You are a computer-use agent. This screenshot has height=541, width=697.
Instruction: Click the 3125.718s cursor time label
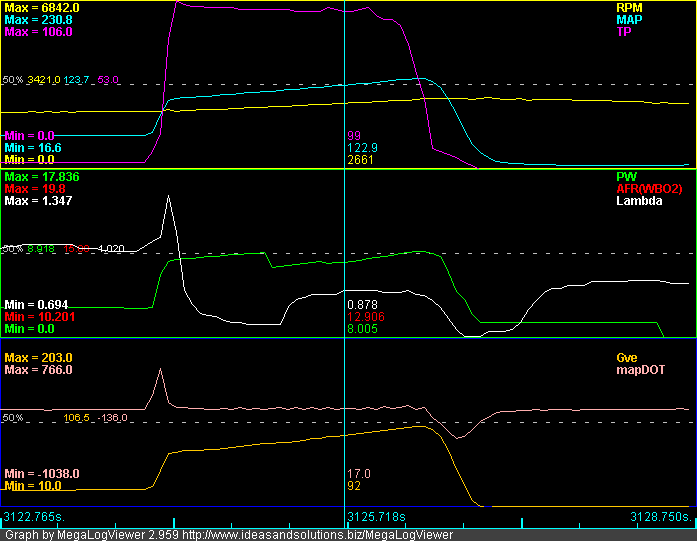point(375,516)
